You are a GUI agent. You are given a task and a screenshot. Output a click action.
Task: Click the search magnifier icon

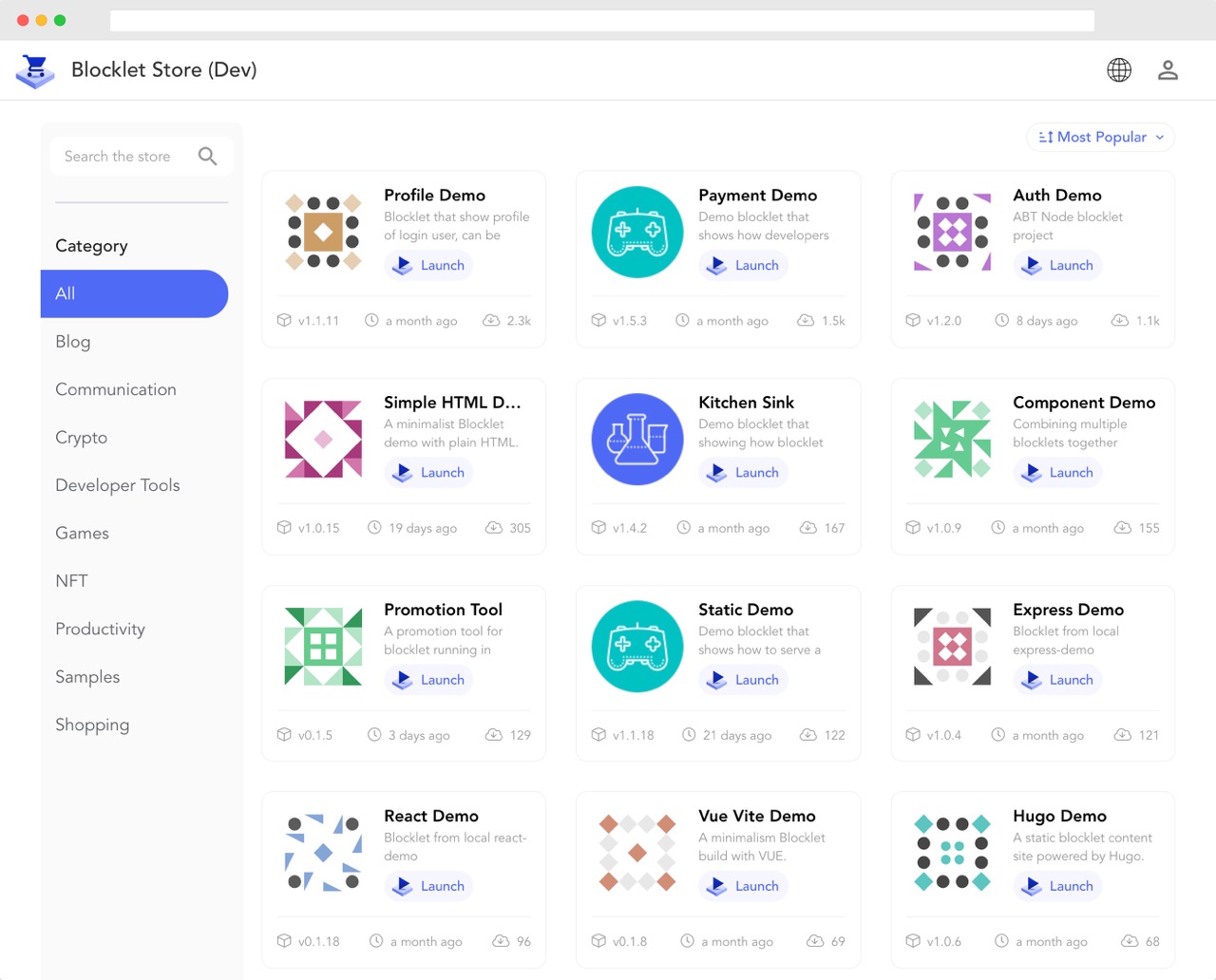point(208,156)
